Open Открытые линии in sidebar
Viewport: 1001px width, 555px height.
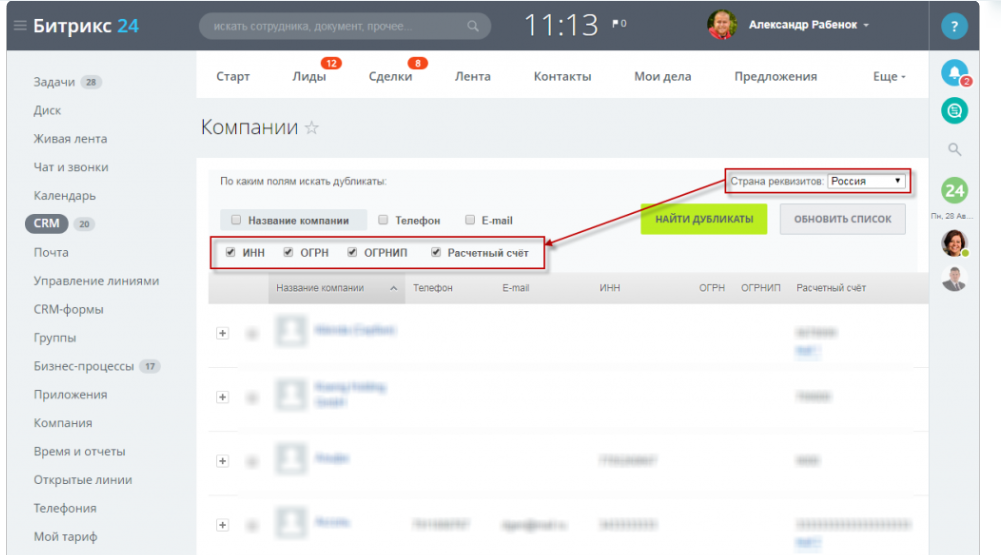[83, 480]
